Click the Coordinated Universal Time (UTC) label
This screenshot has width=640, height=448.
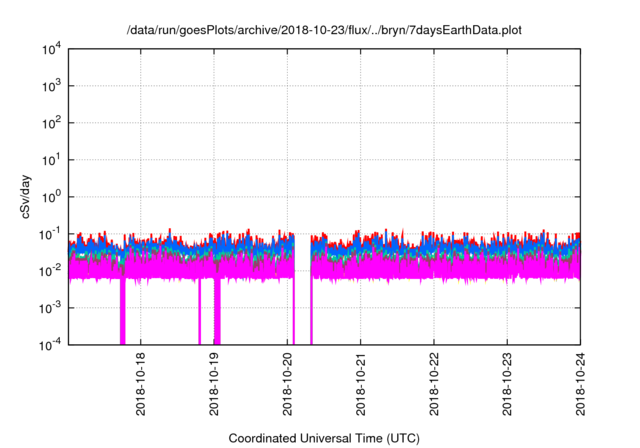324,438
